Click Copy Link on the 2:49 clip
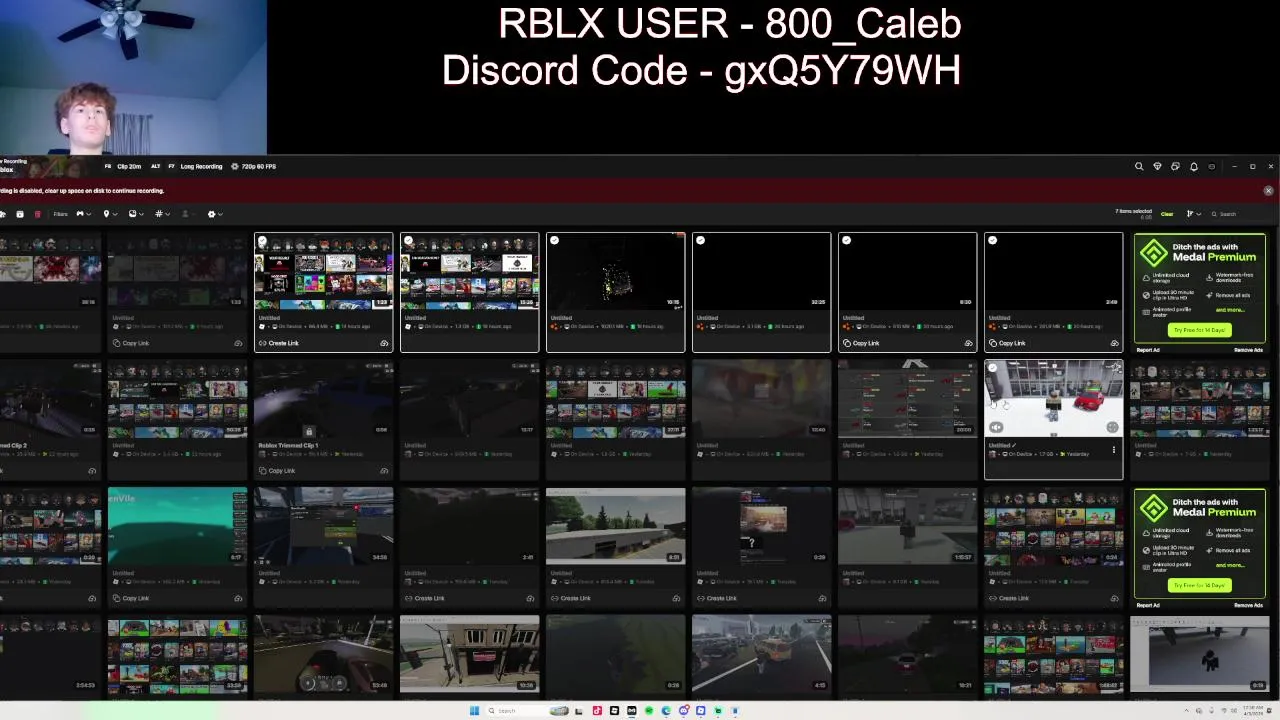The image size is (1280, 720). pos(1008,343)
